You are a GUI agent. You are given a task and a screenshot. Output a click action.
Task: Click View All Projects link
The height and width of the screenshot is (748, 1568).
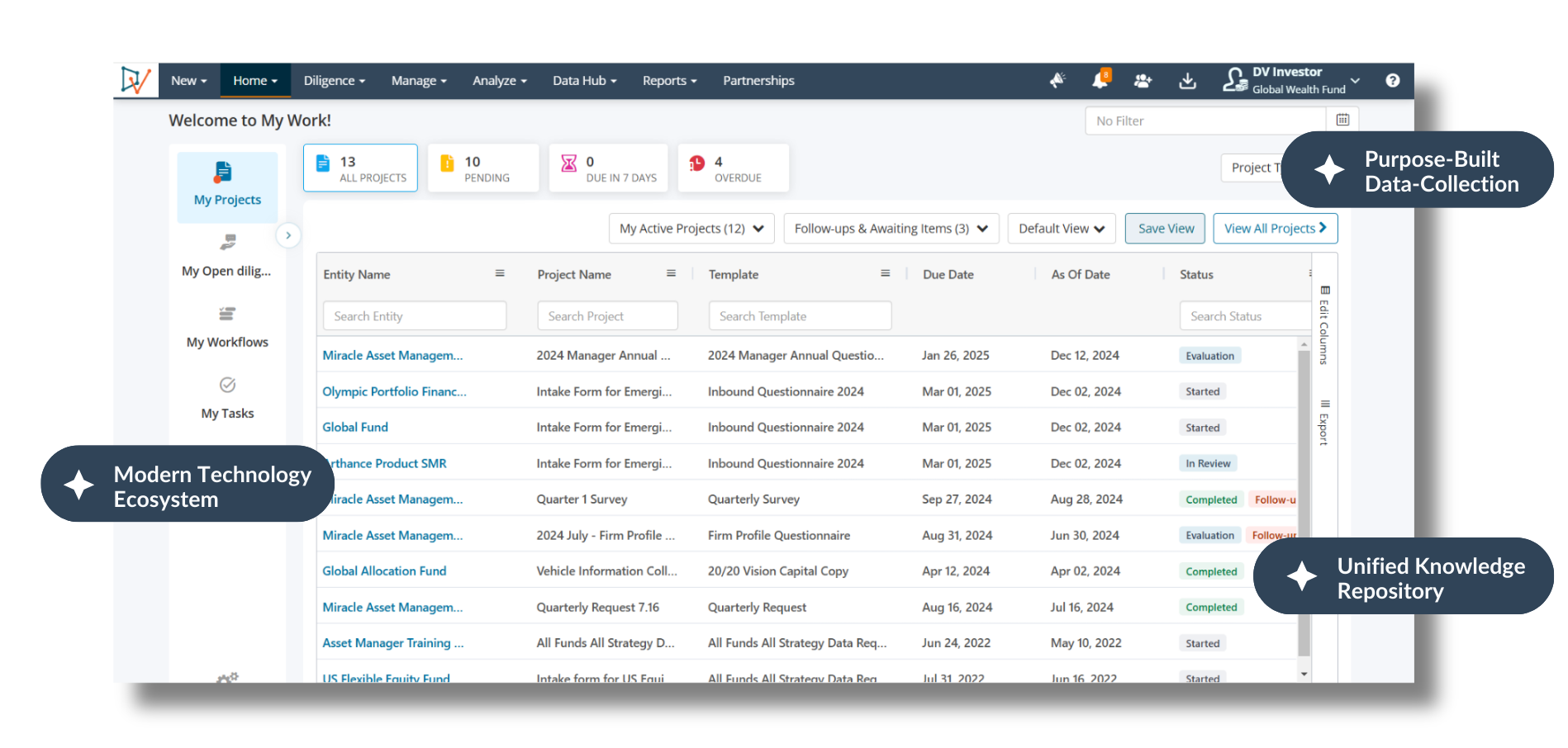1276,229
